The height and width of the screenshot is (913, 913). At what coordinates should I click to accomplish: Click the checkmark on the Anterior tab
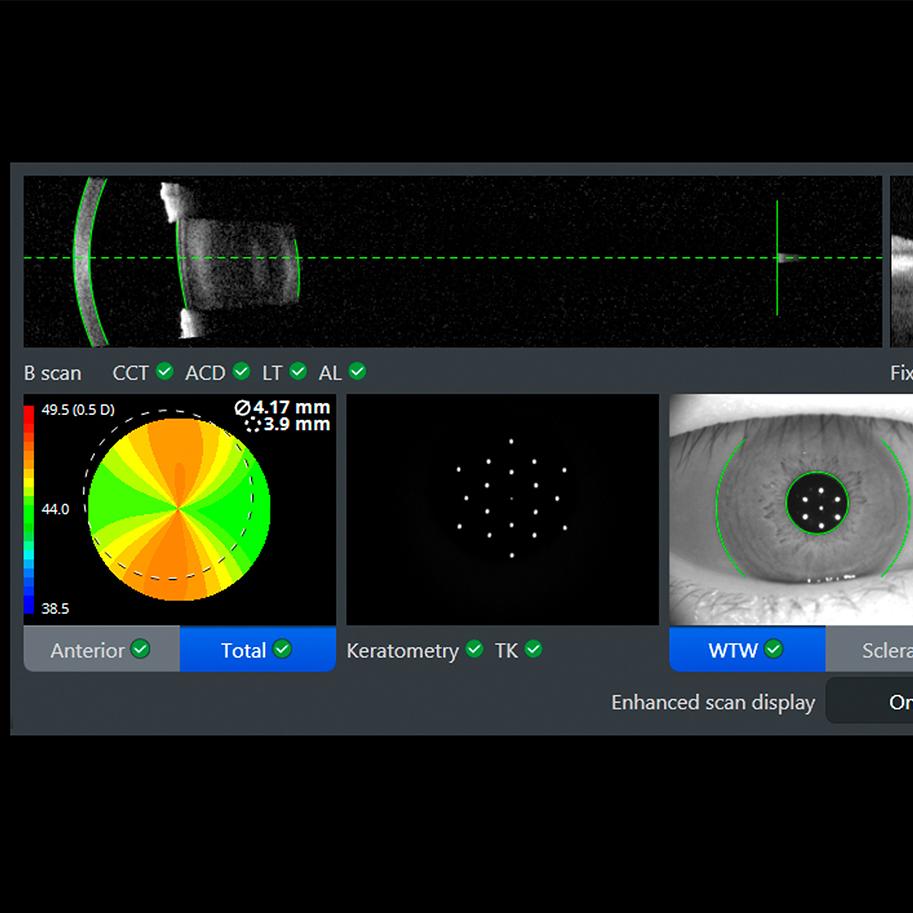[x=138, y=650]
